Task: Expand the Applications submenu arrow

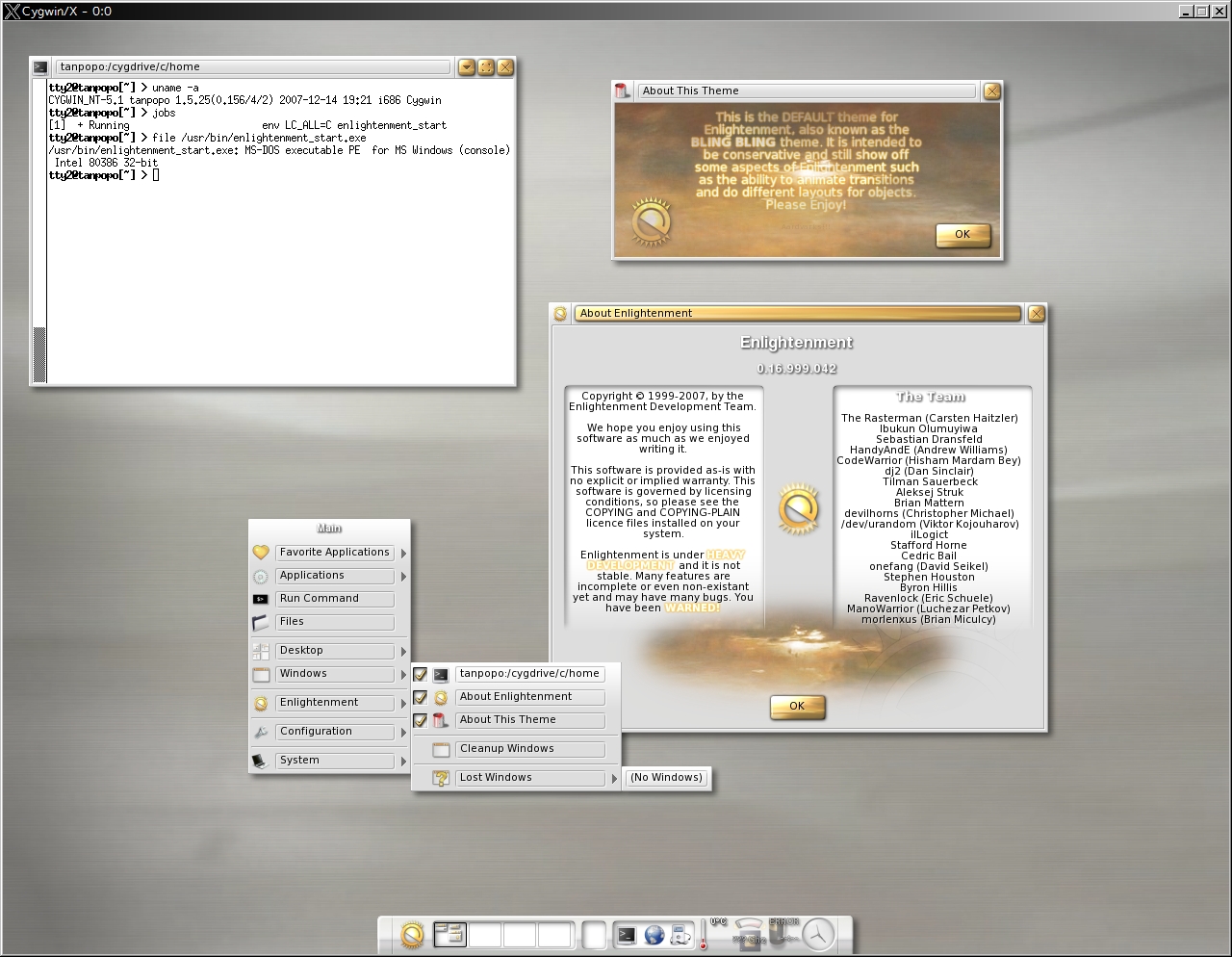Action: [x=403, y=577]
